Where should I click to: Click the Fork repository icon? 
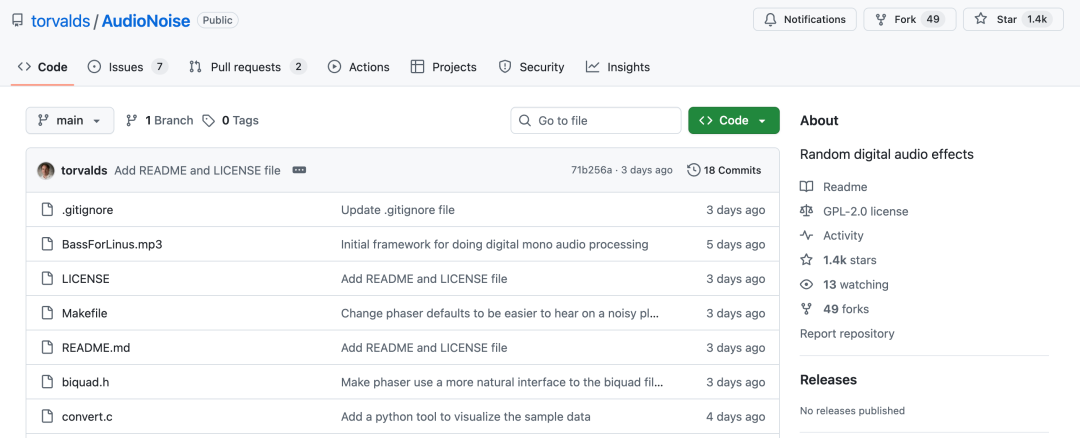[881, 19]
